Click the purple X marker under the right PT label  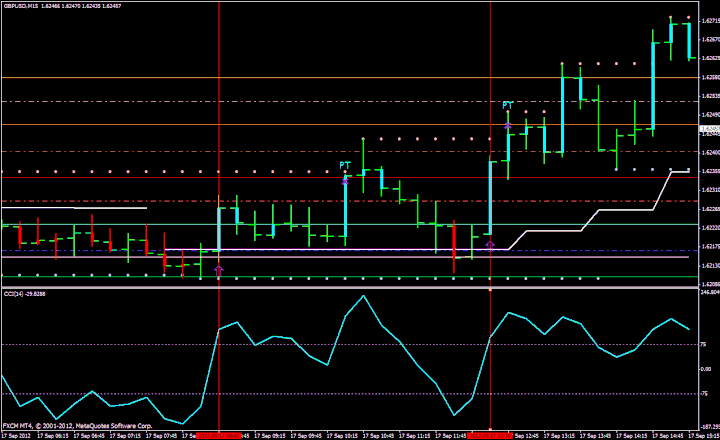click(507, 125)
